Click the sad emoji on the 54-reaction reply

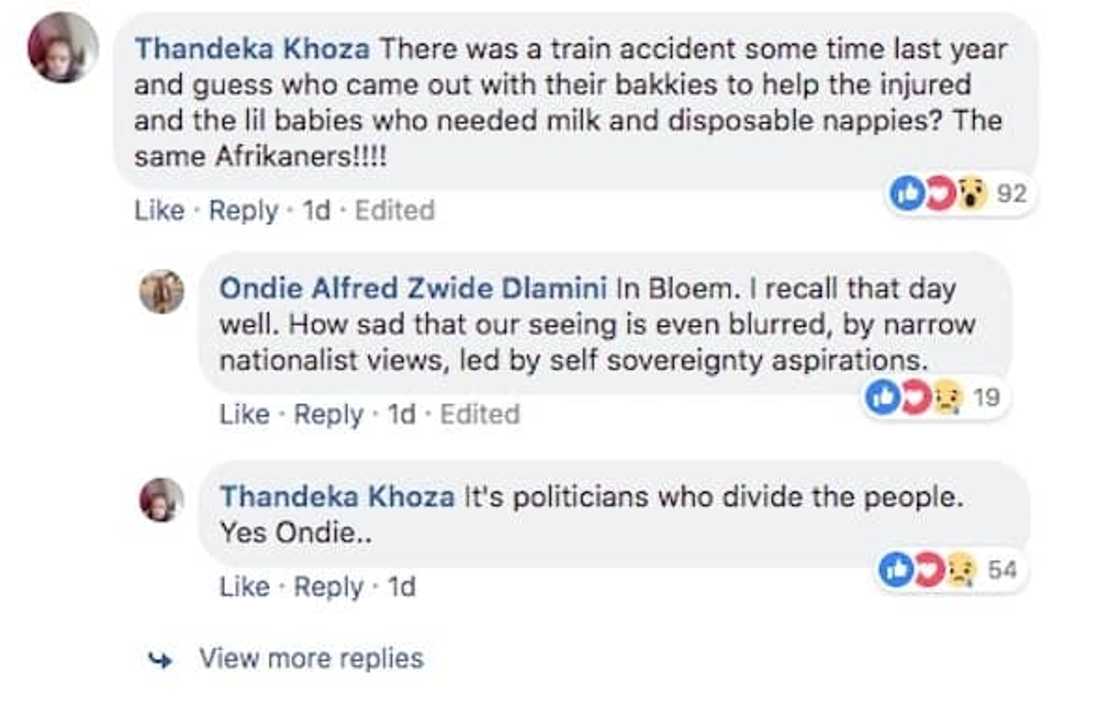[x=960, y=570]
